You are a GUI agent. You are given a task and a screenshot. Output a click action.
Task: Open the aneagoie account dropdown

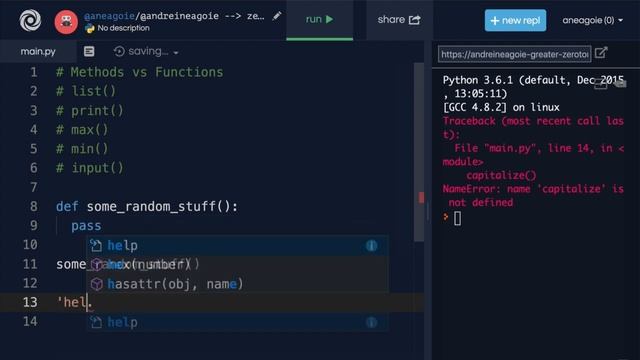[x=592, y=20]
